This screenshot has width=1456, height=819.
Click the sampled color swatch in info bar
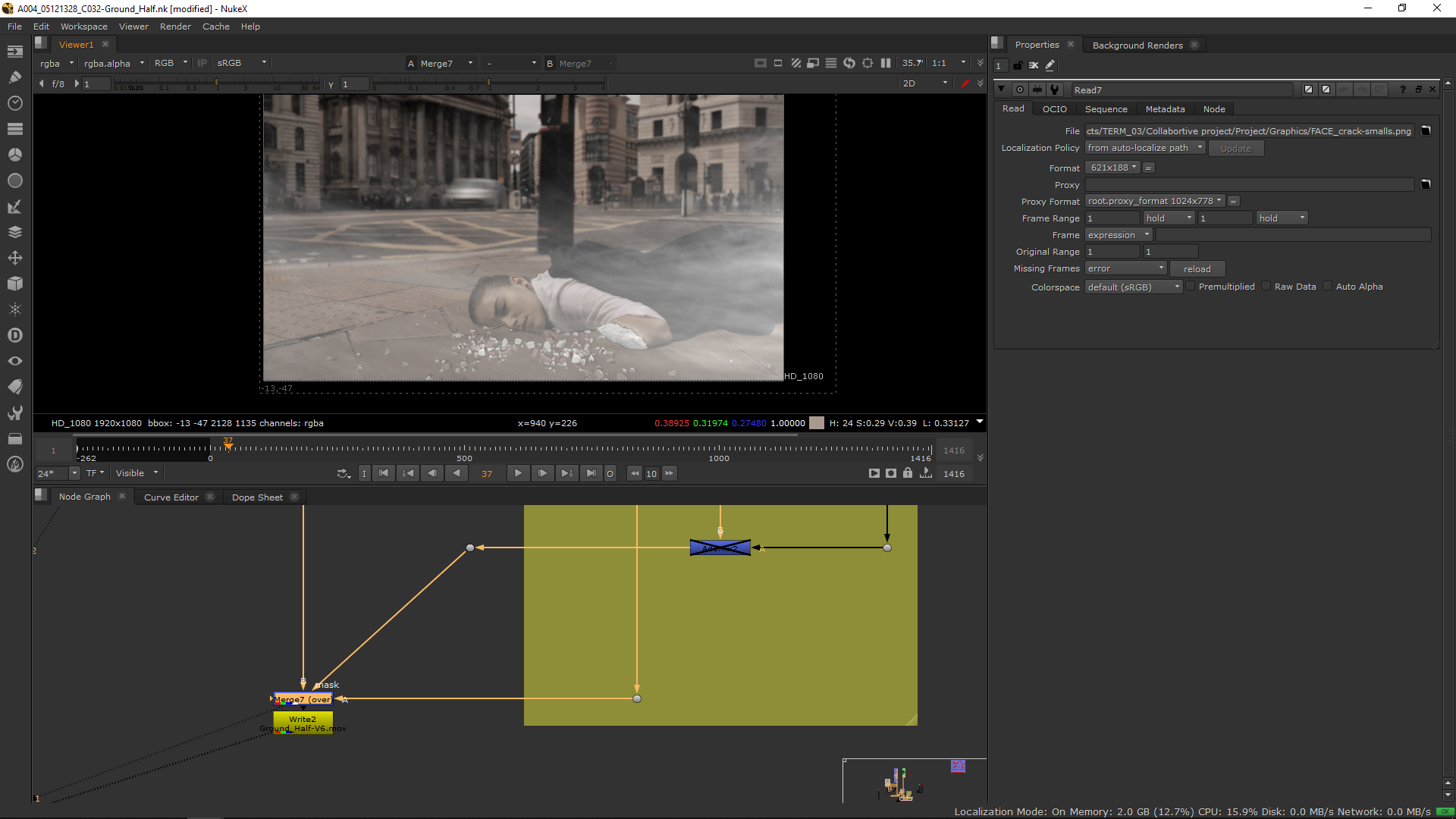817,423
